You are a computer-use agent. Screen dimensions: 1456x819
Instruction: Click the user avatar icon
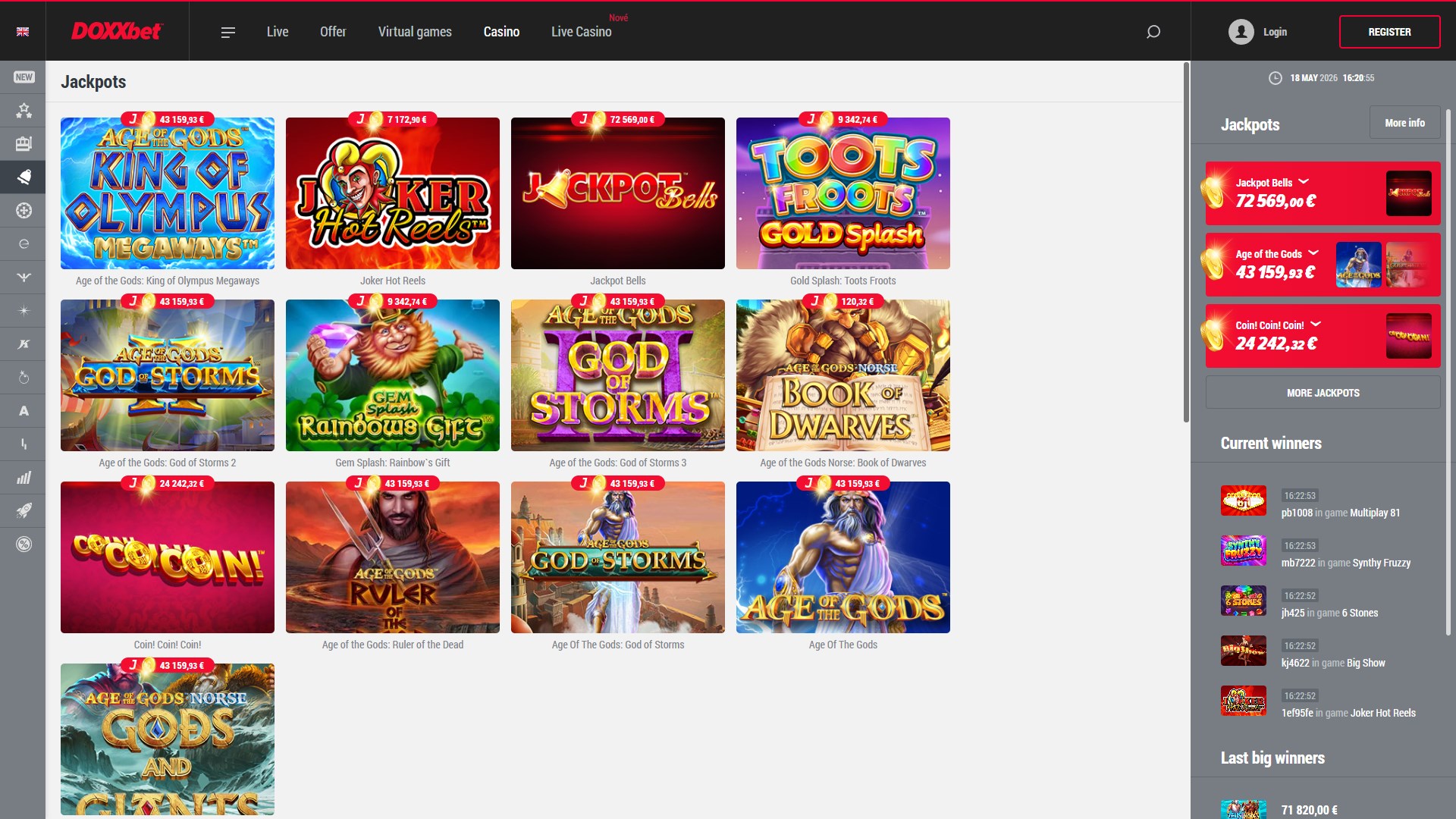click(1241, 32)
